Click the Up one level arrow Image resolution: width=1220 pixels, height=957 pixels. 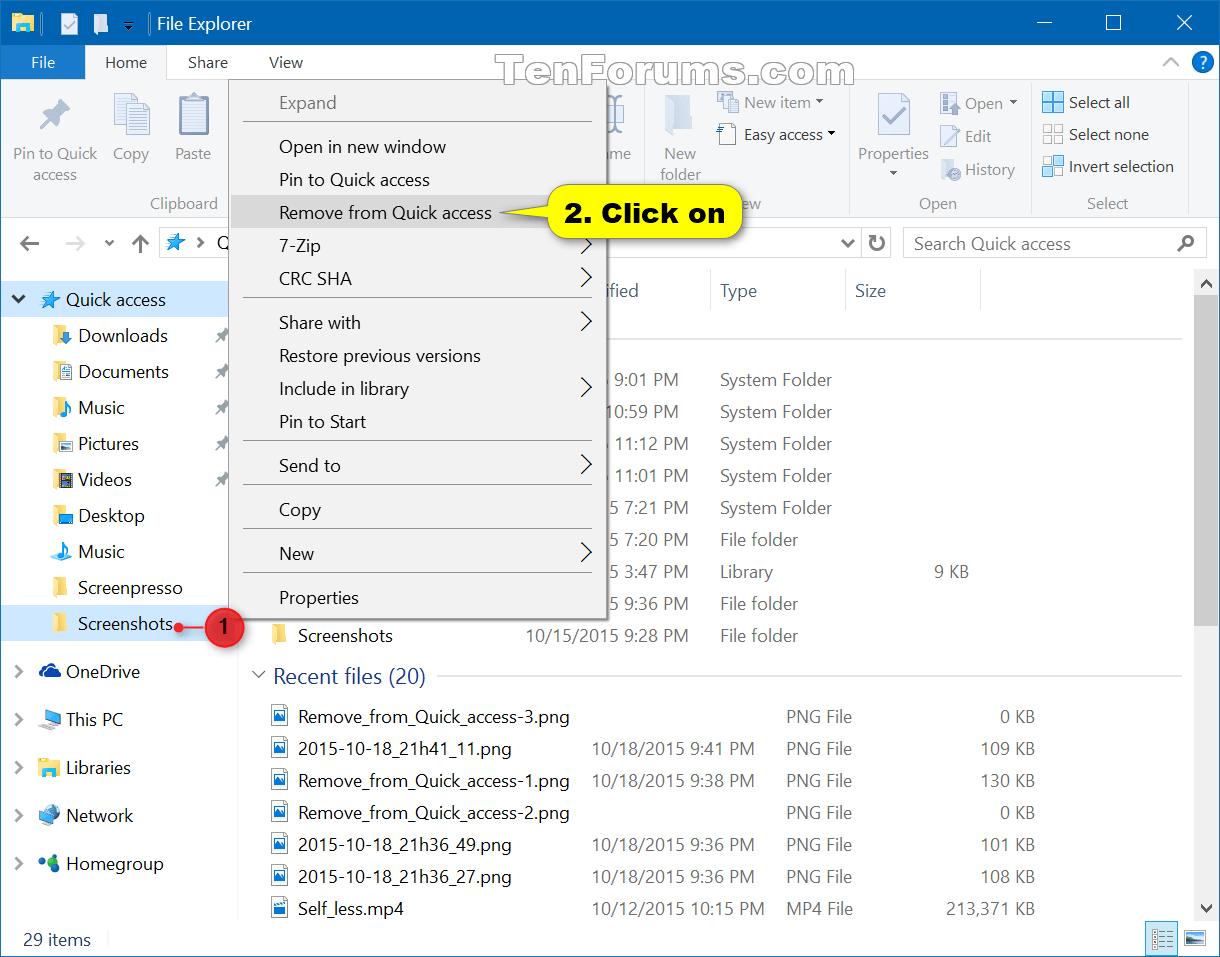coord(141,243)
